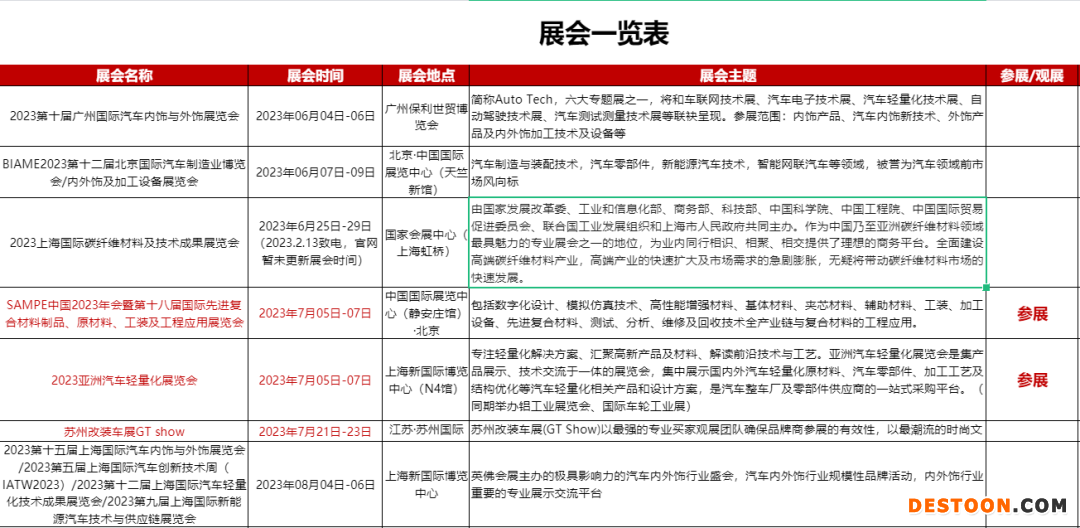Select date cell in the 亚洲汽车轻量化展览会 row

coord(315,380)
